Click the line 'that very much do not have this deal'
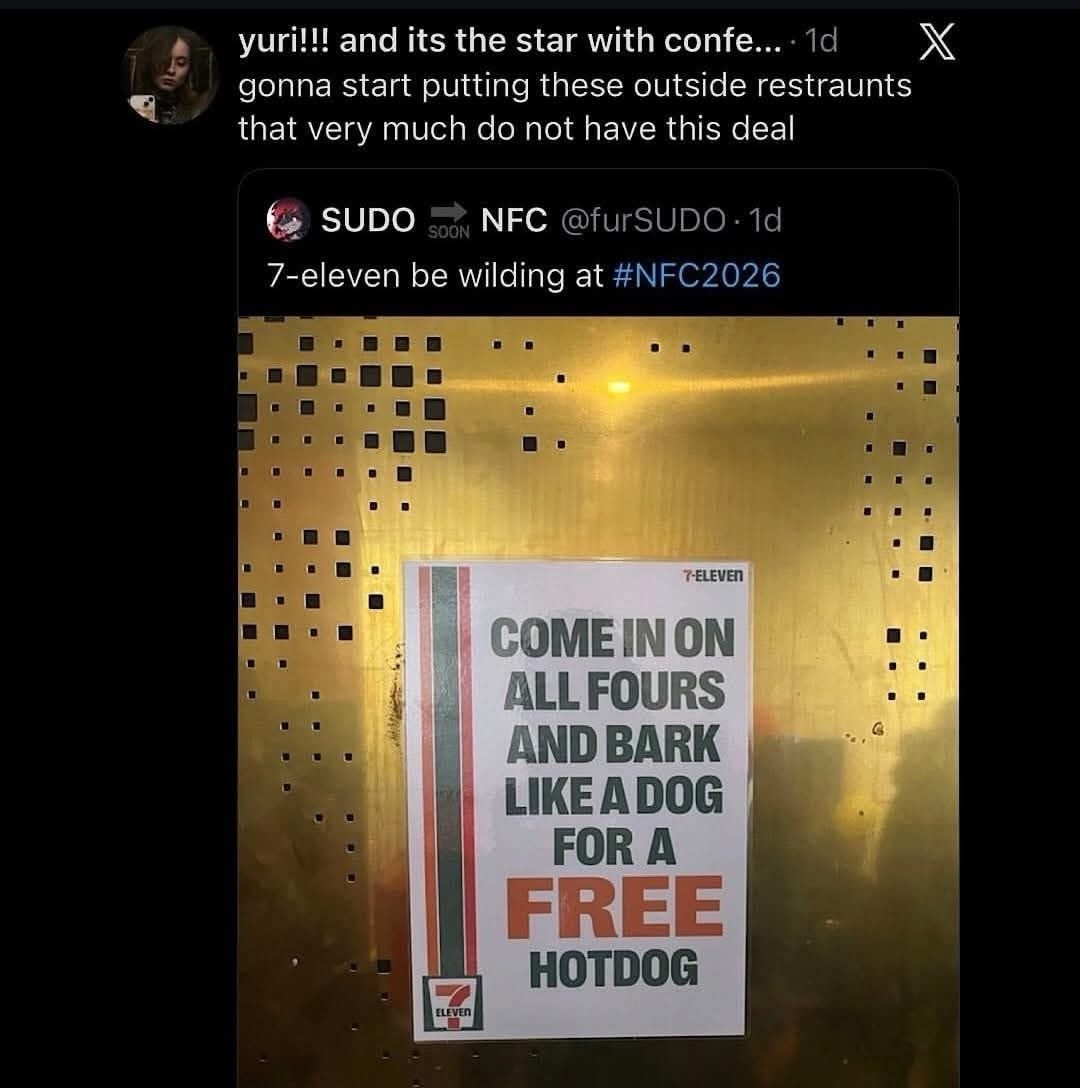 pos(516,129)
